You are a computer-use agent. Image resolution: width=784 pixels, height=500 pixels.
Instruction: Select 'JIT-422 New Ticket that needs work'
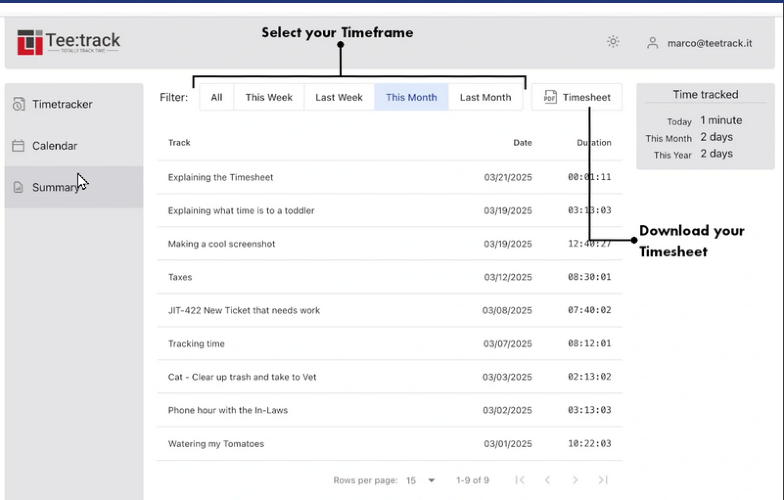[244, 310]
